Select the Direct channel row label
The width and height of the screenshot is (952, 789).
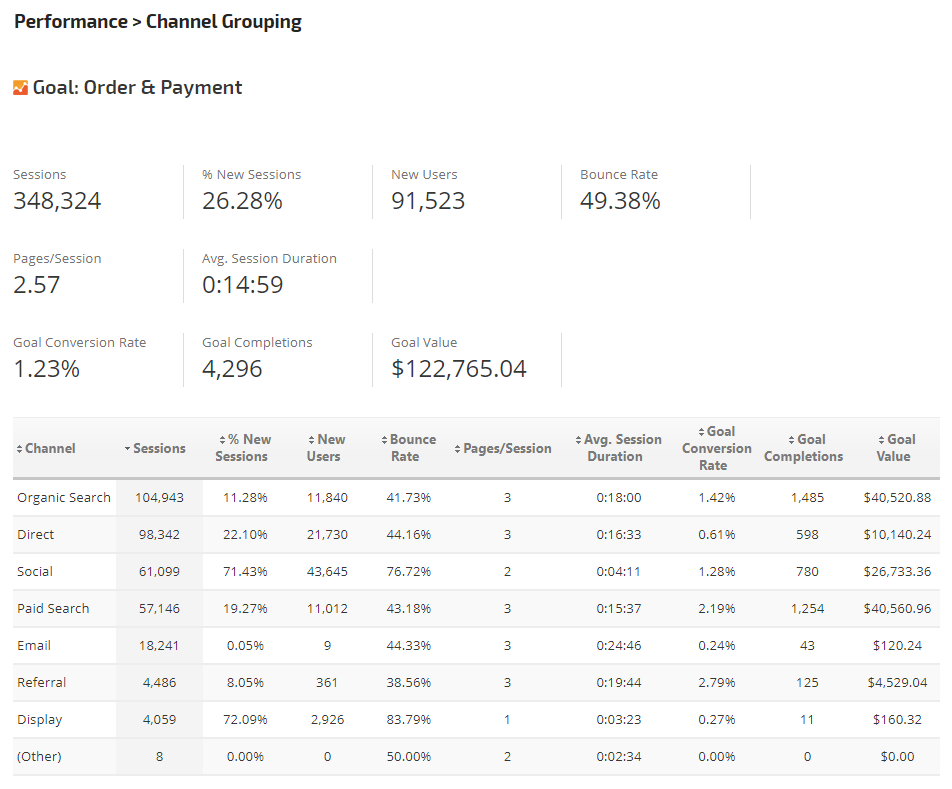[x=36, y=535]
